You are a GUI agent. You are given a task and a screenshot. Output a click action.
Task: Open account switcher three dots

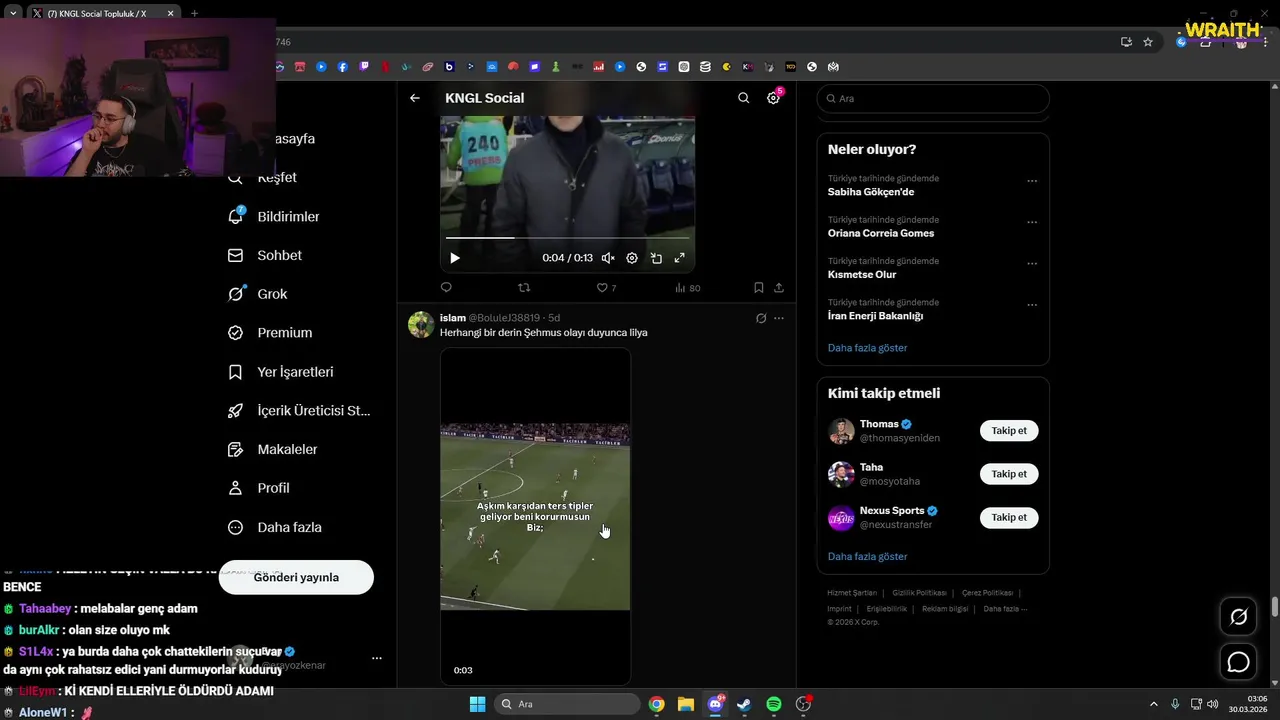point(377,658)
